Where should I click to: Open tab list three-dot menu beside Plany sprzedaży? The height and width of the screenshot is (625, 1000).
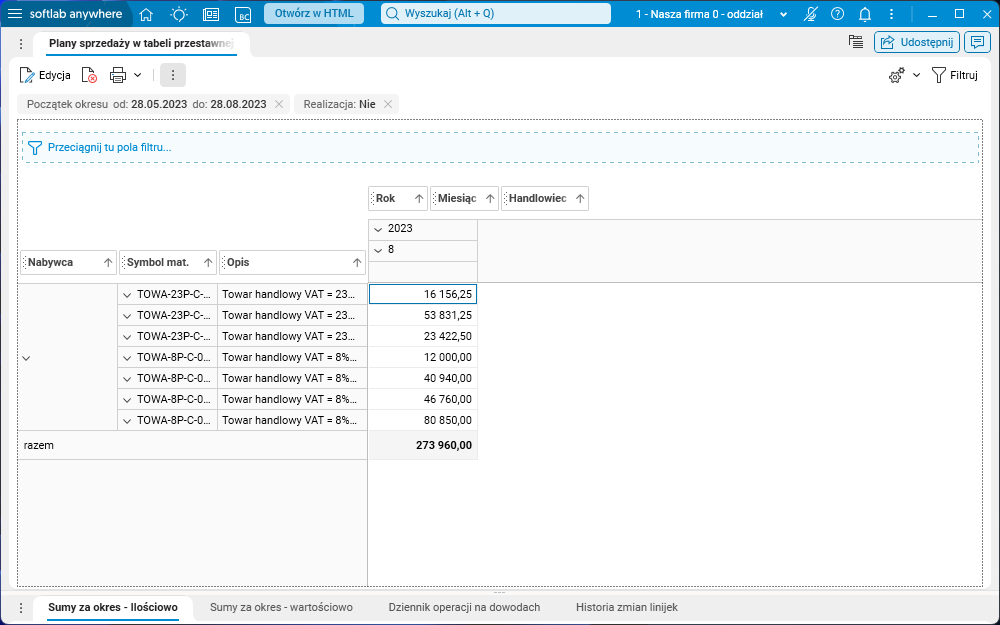21,44
